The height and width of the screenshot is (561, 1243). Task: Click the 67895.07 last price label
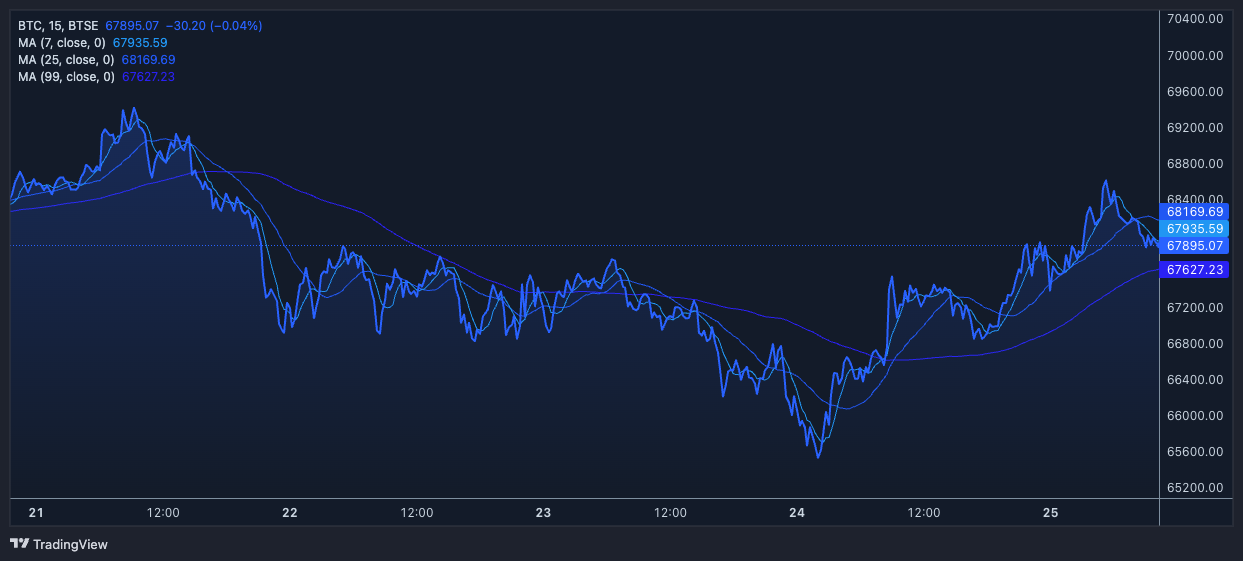1195,246
